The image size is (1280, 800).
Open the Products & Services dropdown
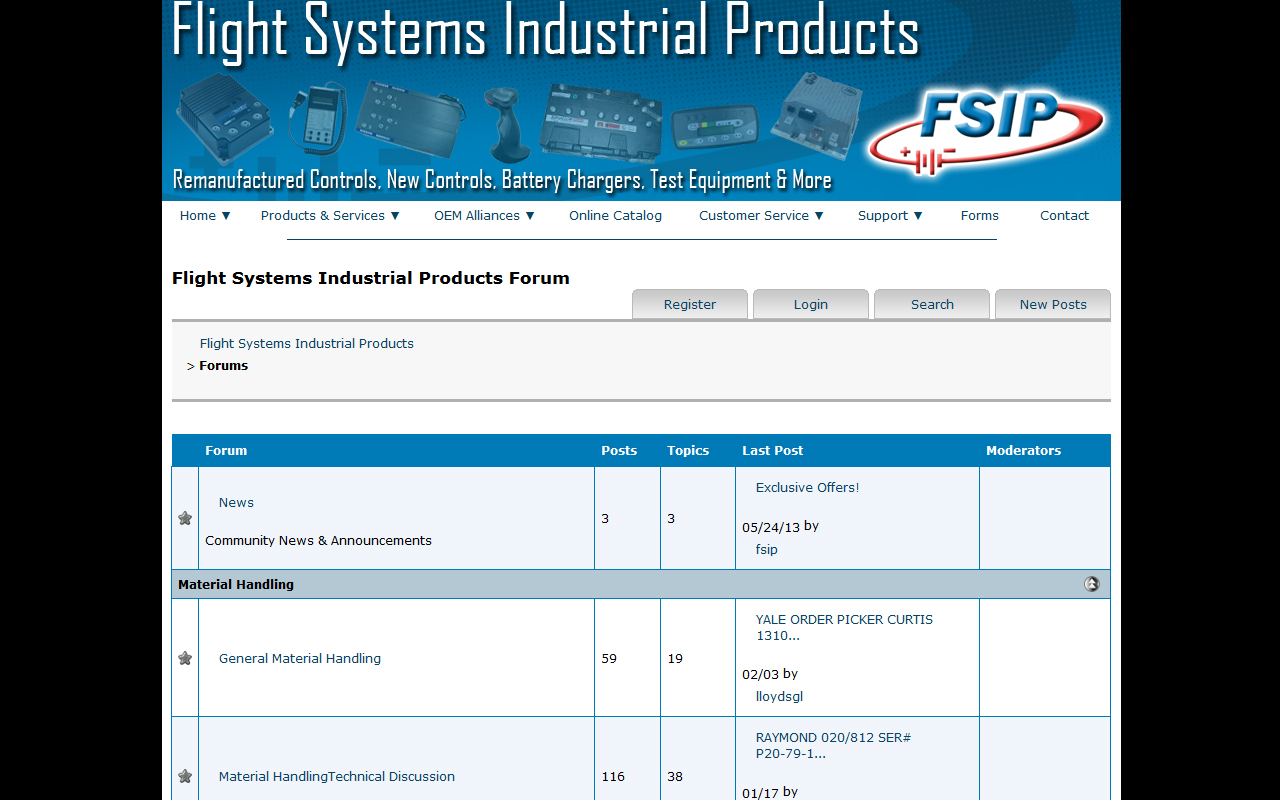pyautogui.click(x=329, y=215)
